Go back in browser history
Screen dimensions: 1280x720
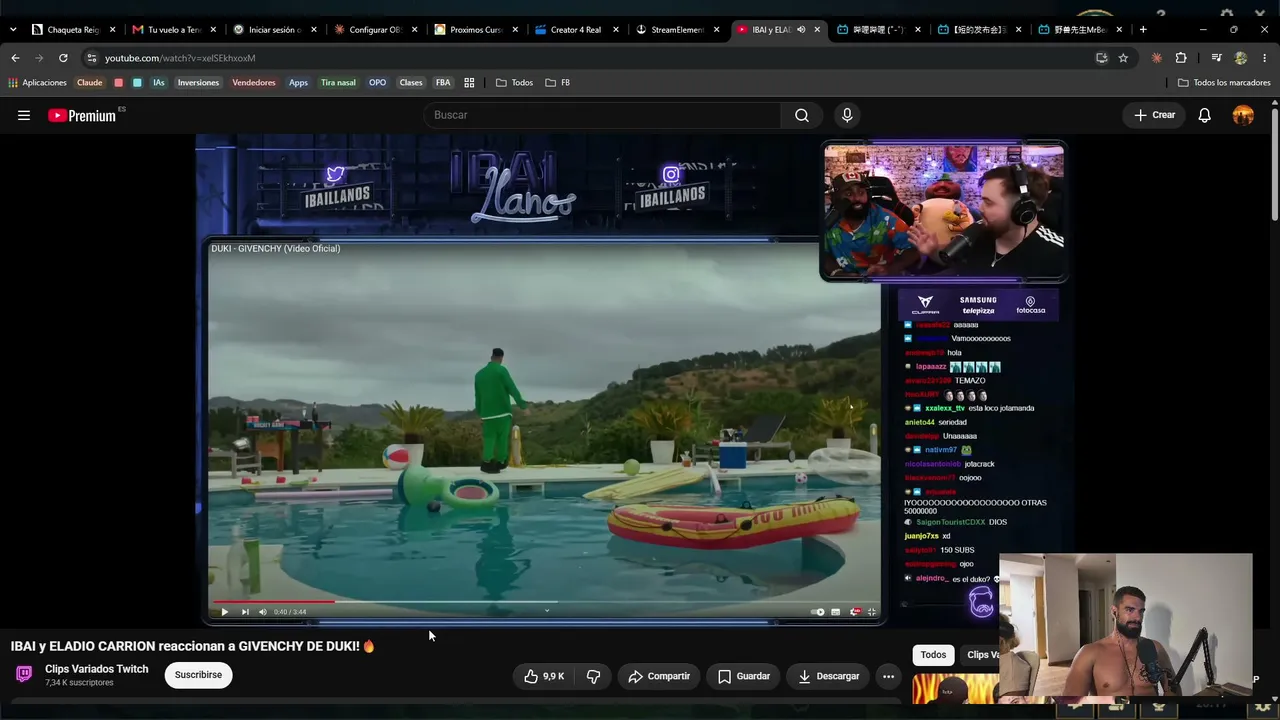[15, 58]
